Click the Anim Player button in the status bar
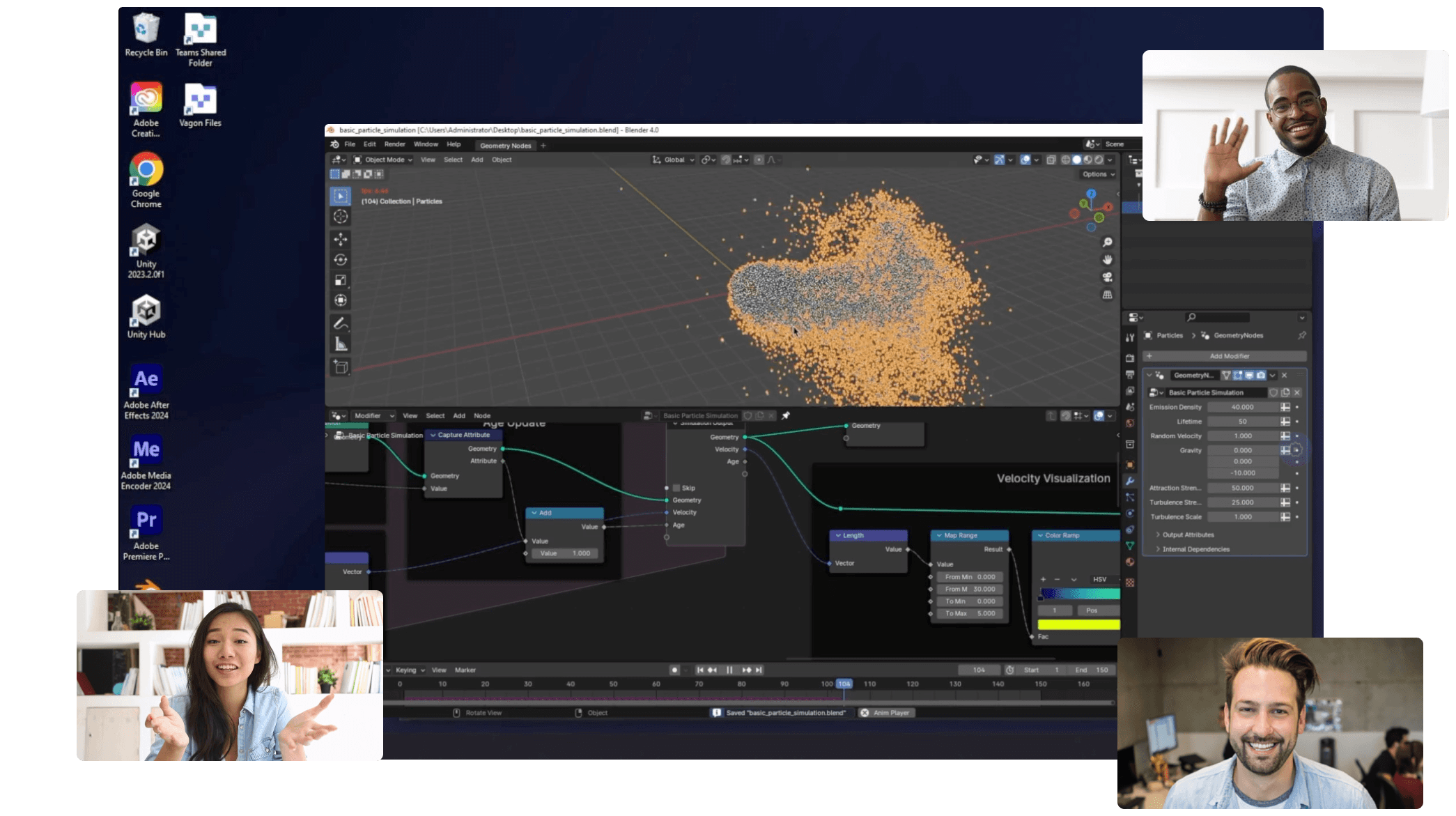 point(885,712)
